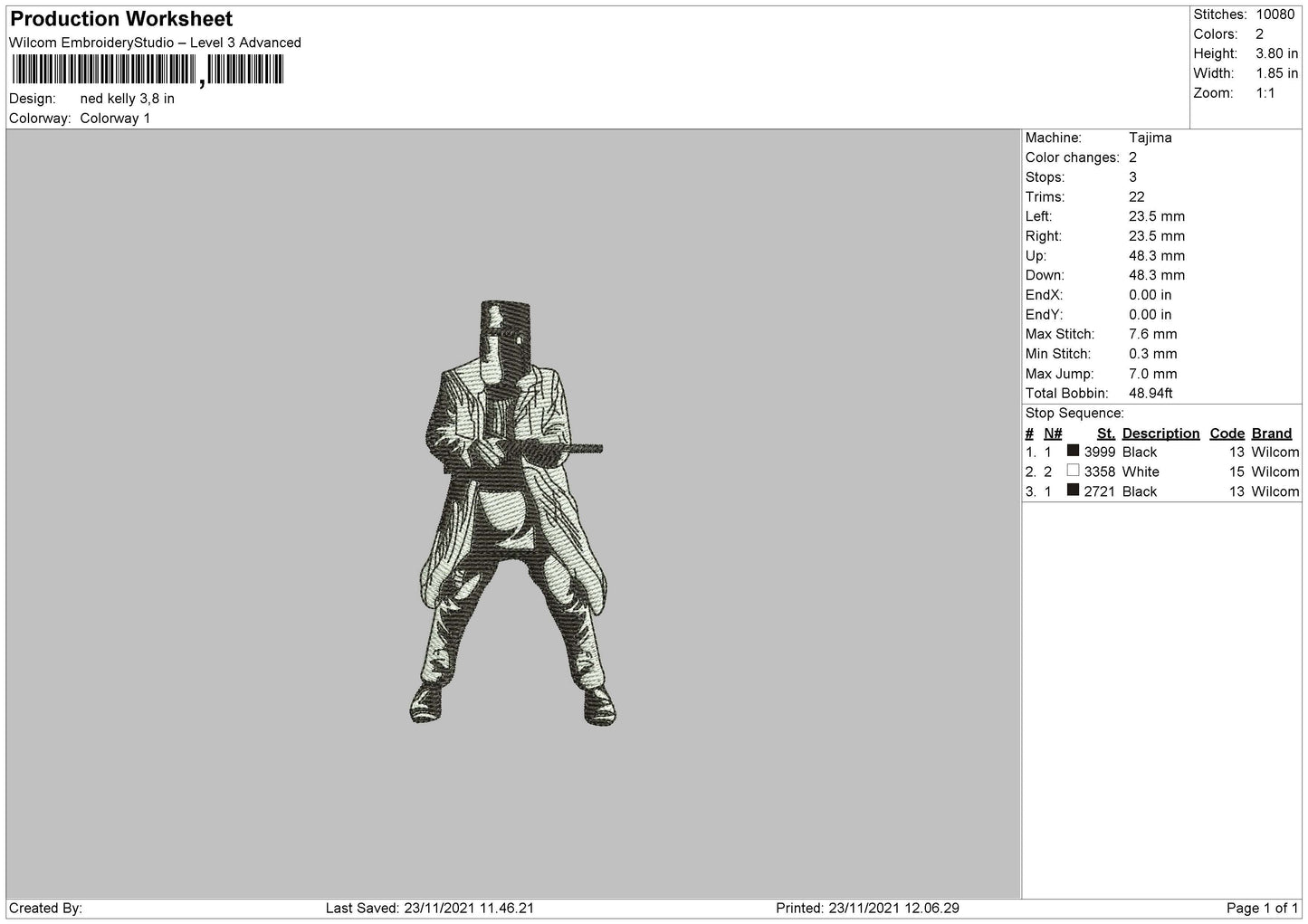Select the Width value 1.85 in
This screenshot has width=1308, height=924.
(1276, 73)
